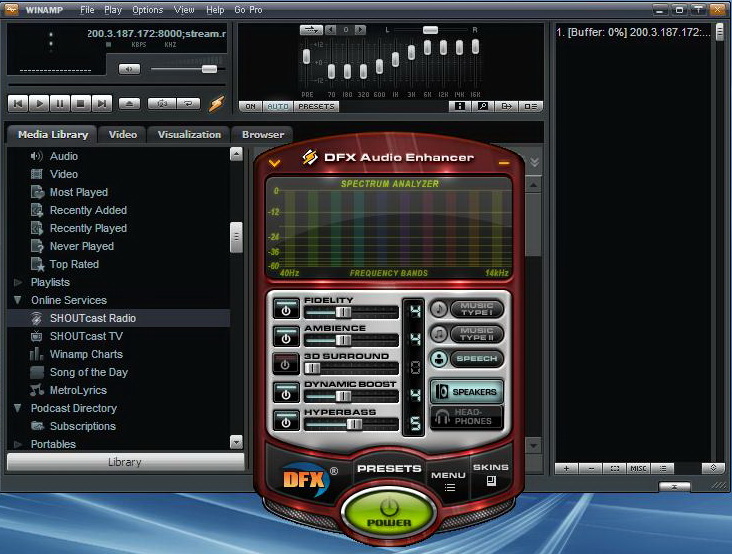This screenshot has height=554, width=732.
Task: Choose Headphones output in DFX
Action: point(466,416)
